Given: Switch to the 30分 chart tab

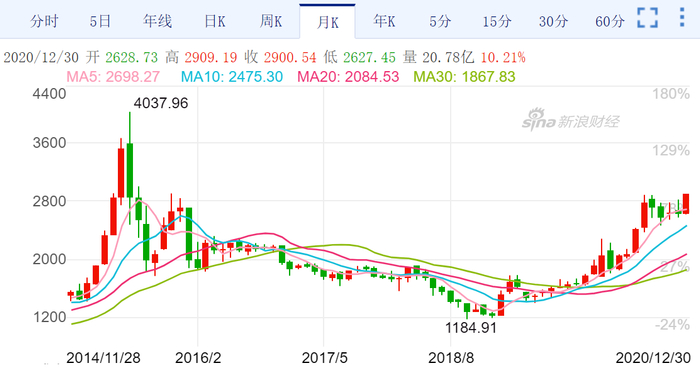Looking at the screenshot, I should coord(553,21).
